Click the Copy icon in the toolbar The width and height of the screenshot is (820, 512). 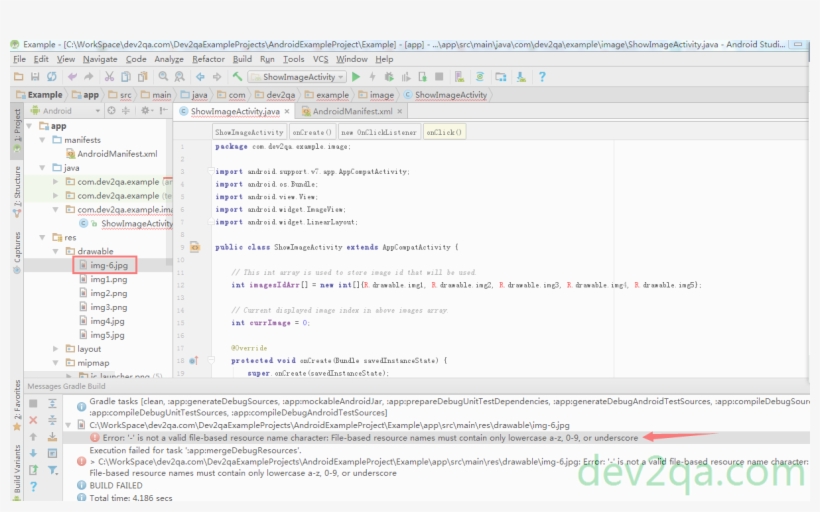click(x=126, y=77)
